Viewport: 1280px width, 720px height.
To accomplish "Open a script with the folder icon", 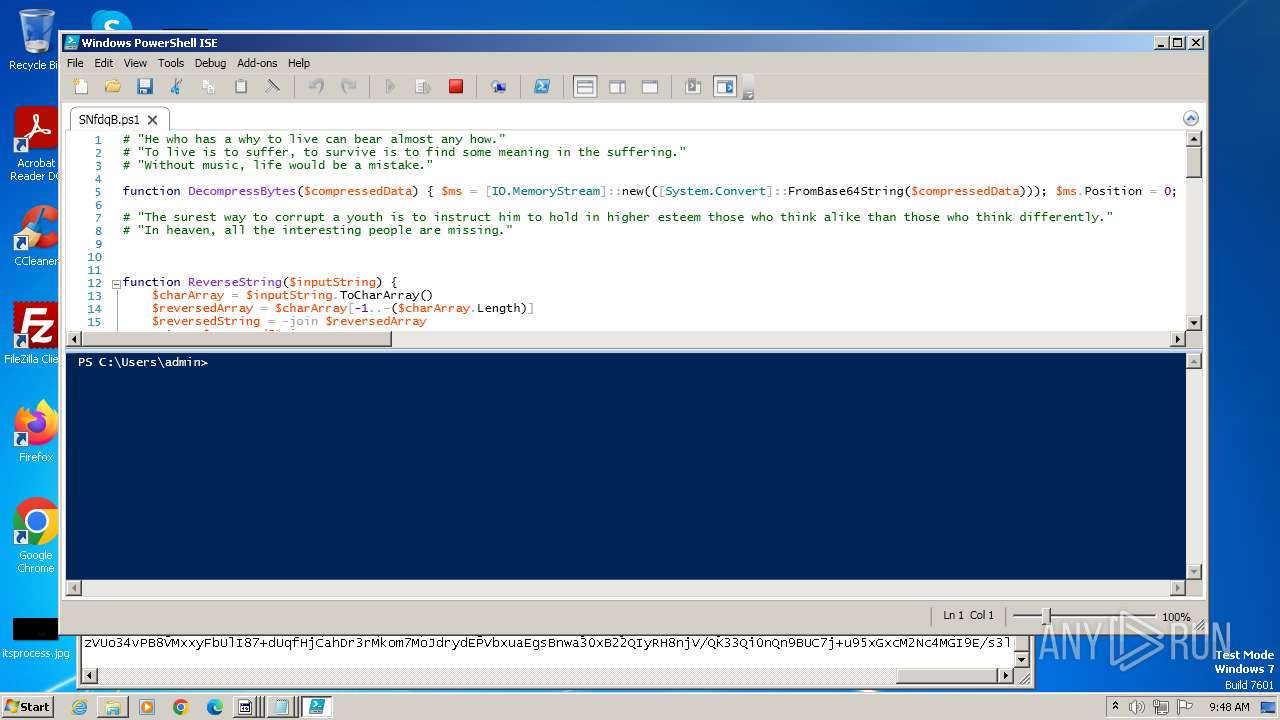I will point(113,87).
